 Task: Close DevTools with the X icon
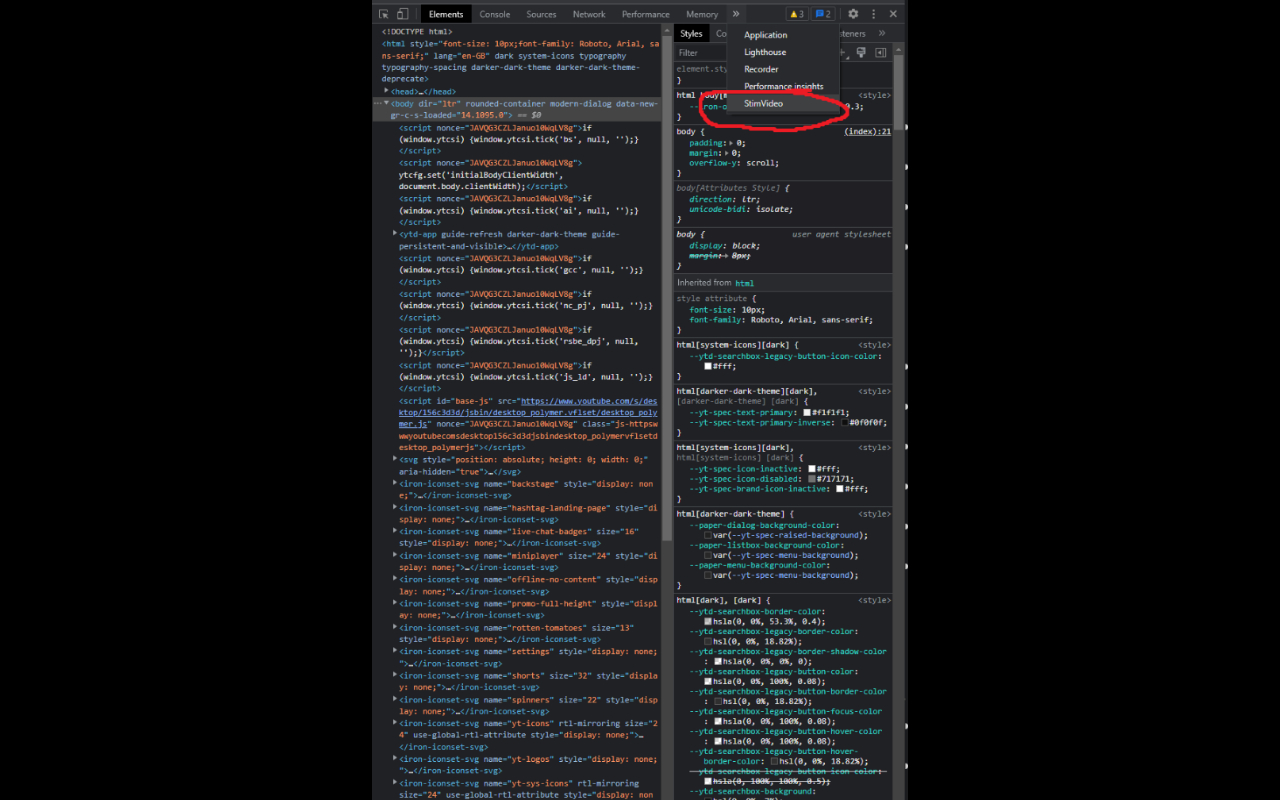click(x=893, y=14)
